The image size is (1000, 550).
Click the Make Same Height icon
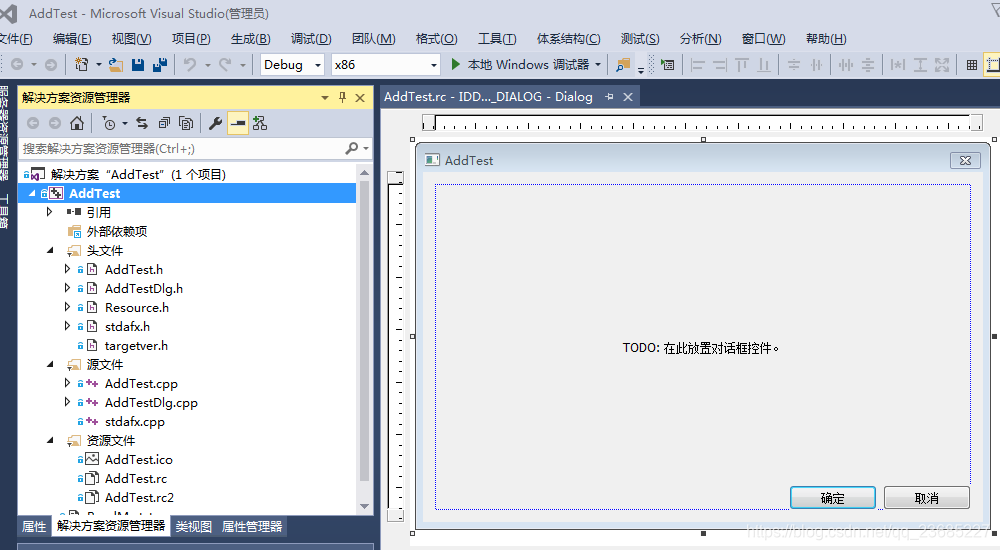coord(920,64)
